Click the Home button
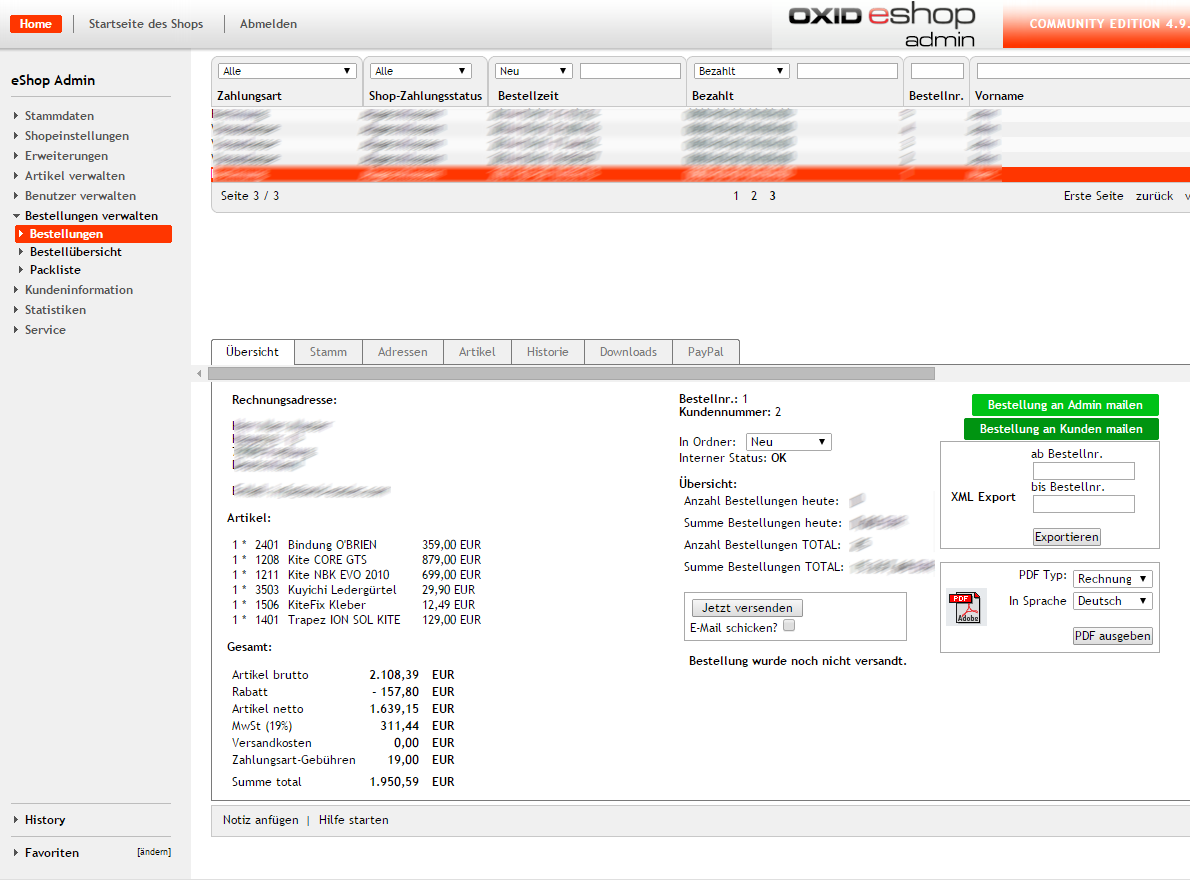This screenshot has height=880, width=1190. [36, 24]
